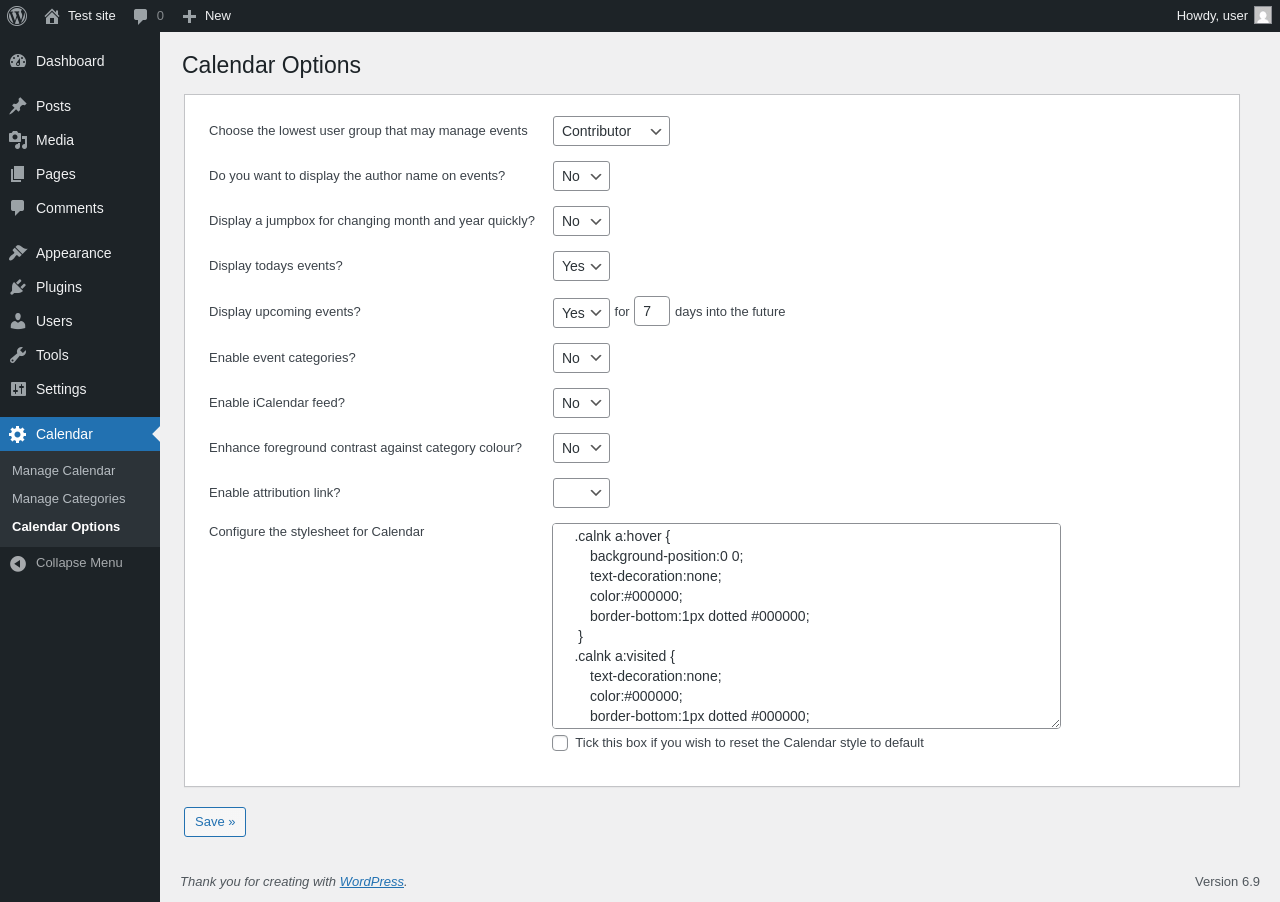This screenshot has height=902, width=1280.
Task: Open the Enable attribution link dropdown
Action: [581, 493]
